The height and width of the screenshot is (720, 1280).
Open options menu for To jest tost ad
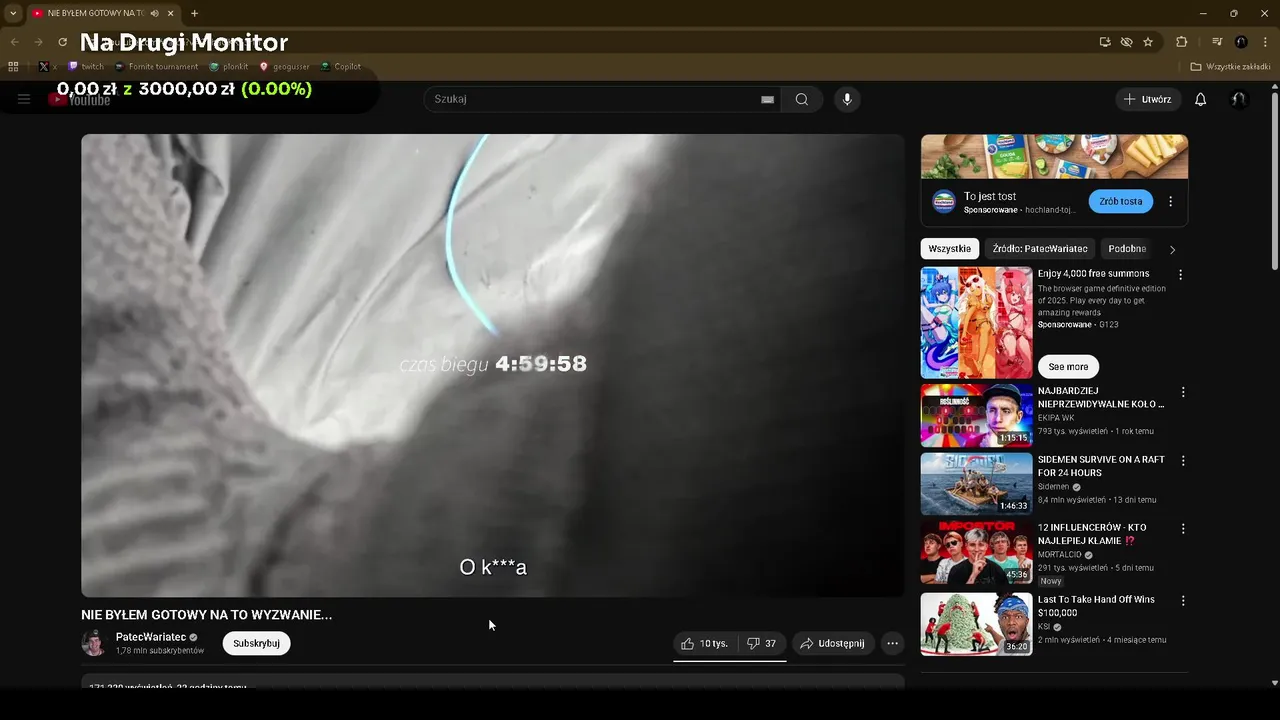point(1171,201)
